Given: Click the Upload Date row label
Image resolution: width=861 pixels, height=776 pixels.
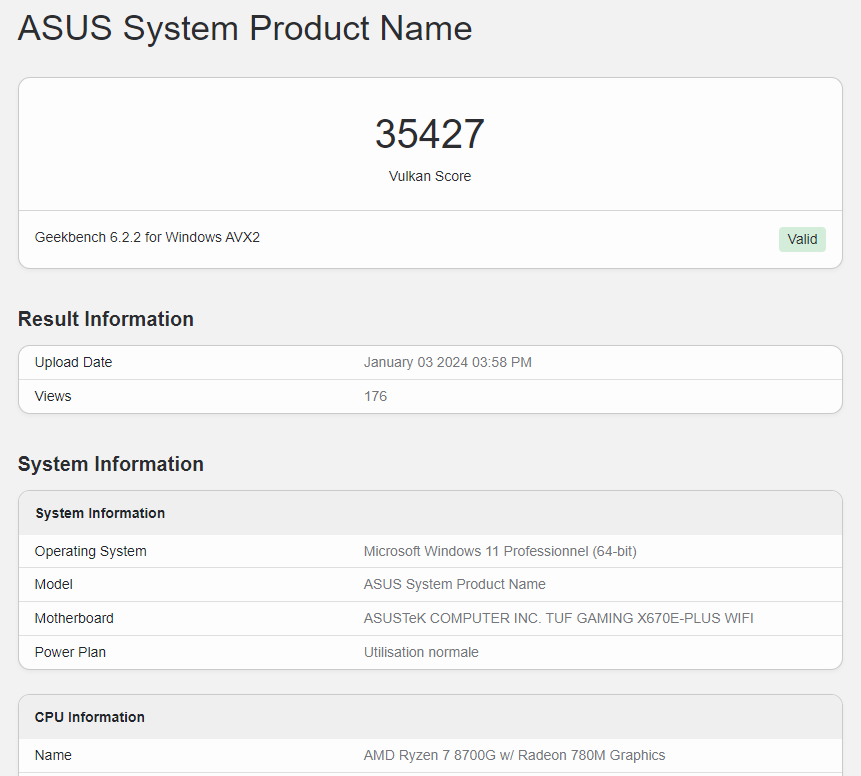Looking at the screenshot, I should [73, 362].
